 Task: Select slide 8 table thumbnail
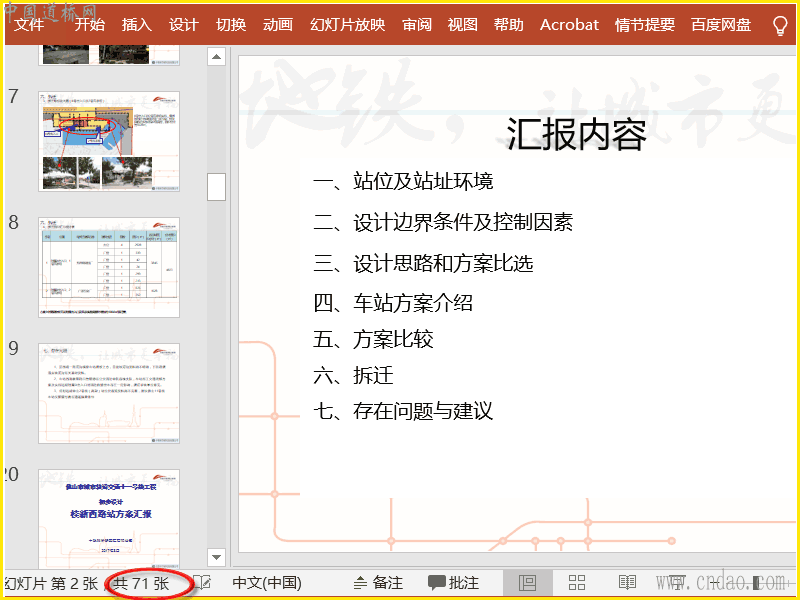tap(109, 267)
